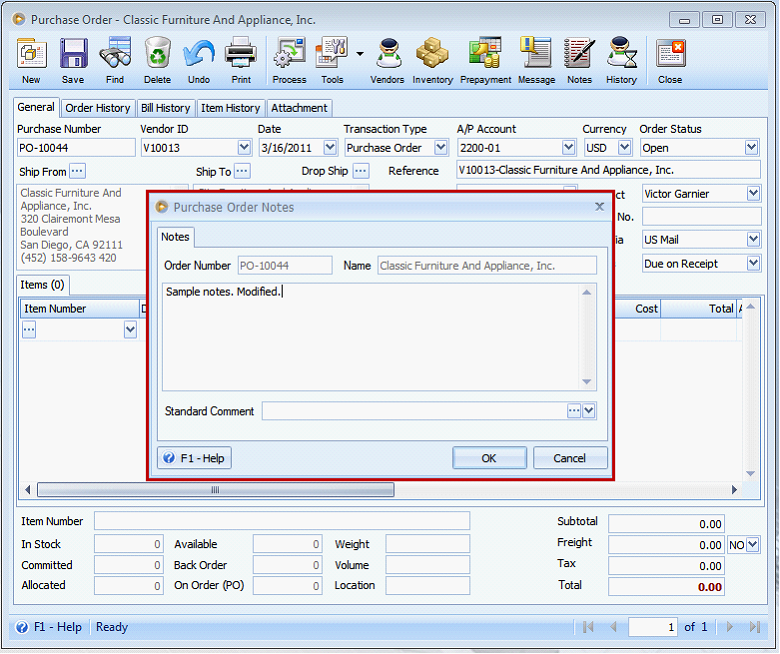The height and width of the screenshot is (654, 780).
Task: Click OK in the Notes dialog
Action: [x=489, y=458]
